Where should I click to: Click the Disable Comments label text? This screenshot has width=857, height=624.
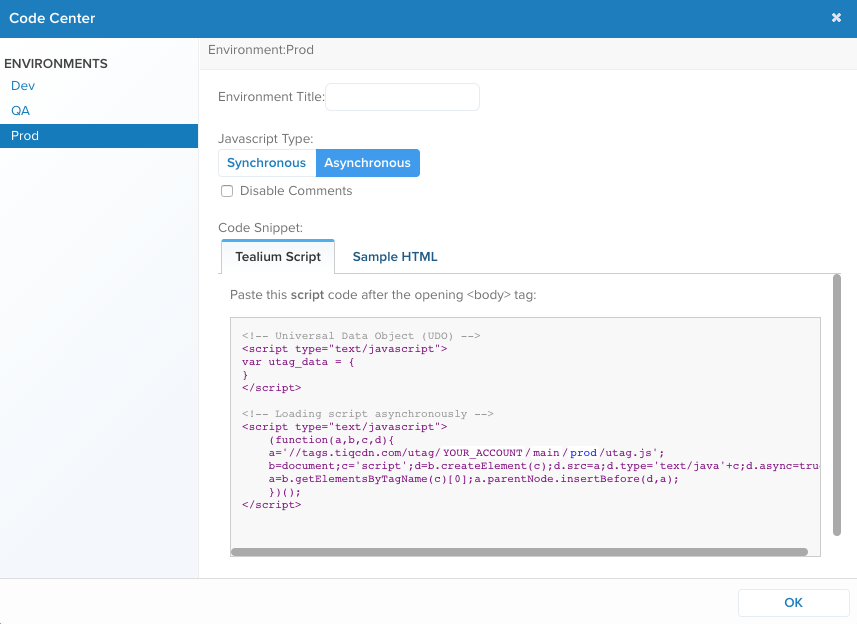tap(296, 191)
